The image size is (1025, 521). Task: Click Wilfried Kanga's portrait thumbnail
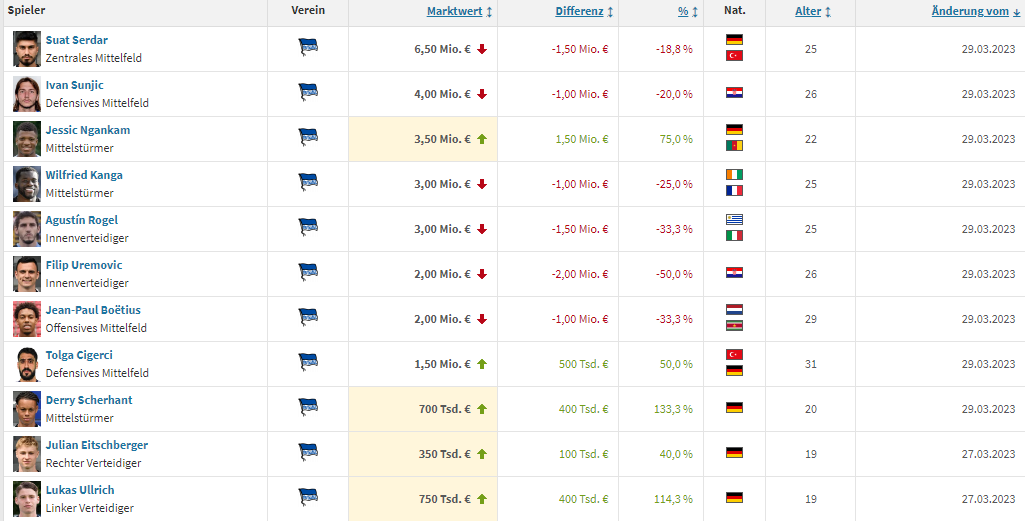pyautogui.click(x=27, y=184)
